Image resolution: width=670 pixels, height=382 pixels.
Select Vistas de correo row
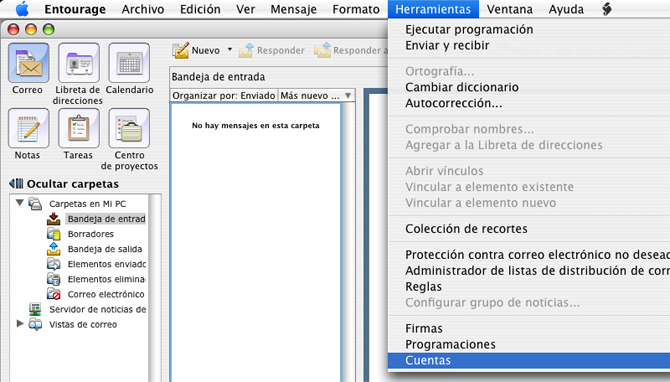79,324
